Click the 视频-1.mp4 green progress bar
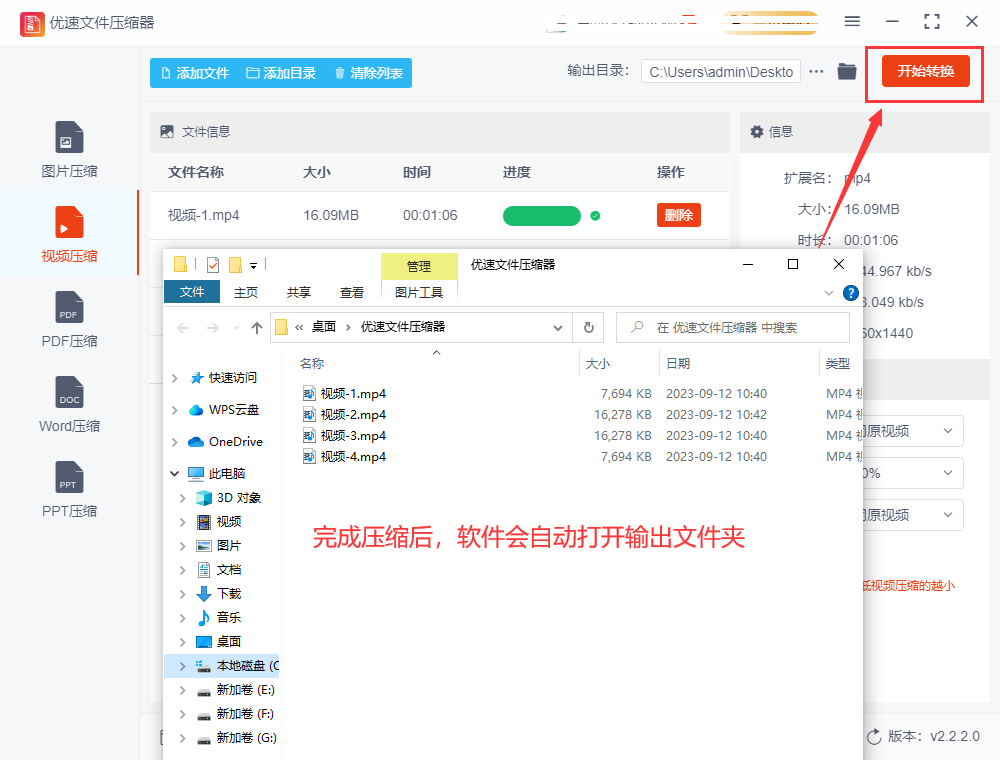Viewport: 1000px width, 760px height. pyautogui.click(x=541, y=216)
